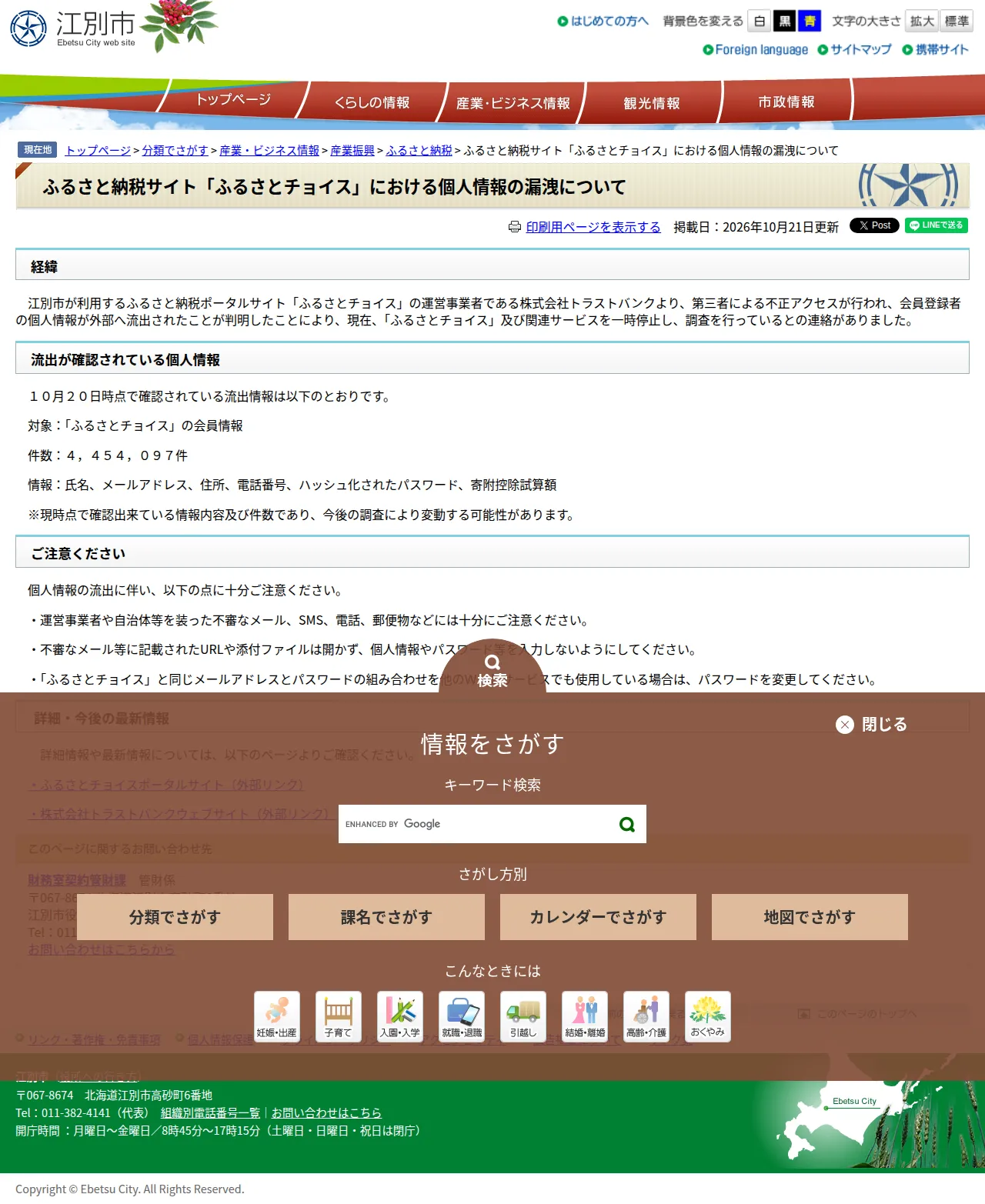Open the 観光情報 navigation tab

tap(652, 103)
